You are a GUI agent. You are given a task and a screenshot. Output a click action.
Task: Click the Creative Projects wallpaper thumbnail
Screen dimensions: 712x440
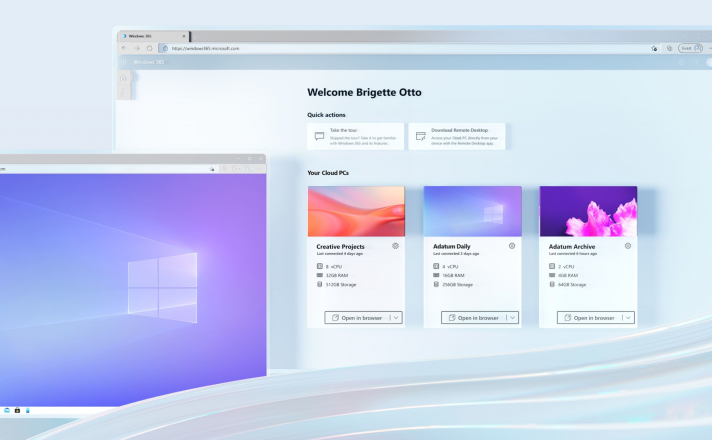[x=356, y=211]
